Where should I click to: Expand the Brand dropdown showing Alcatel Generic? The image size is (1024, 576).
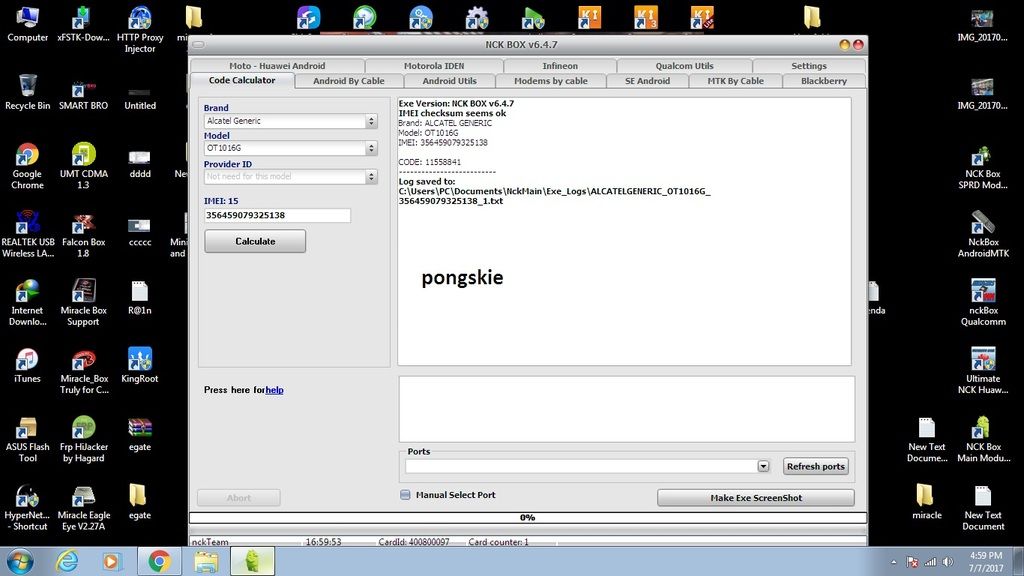pyautogui.click(x=371, y=121)
